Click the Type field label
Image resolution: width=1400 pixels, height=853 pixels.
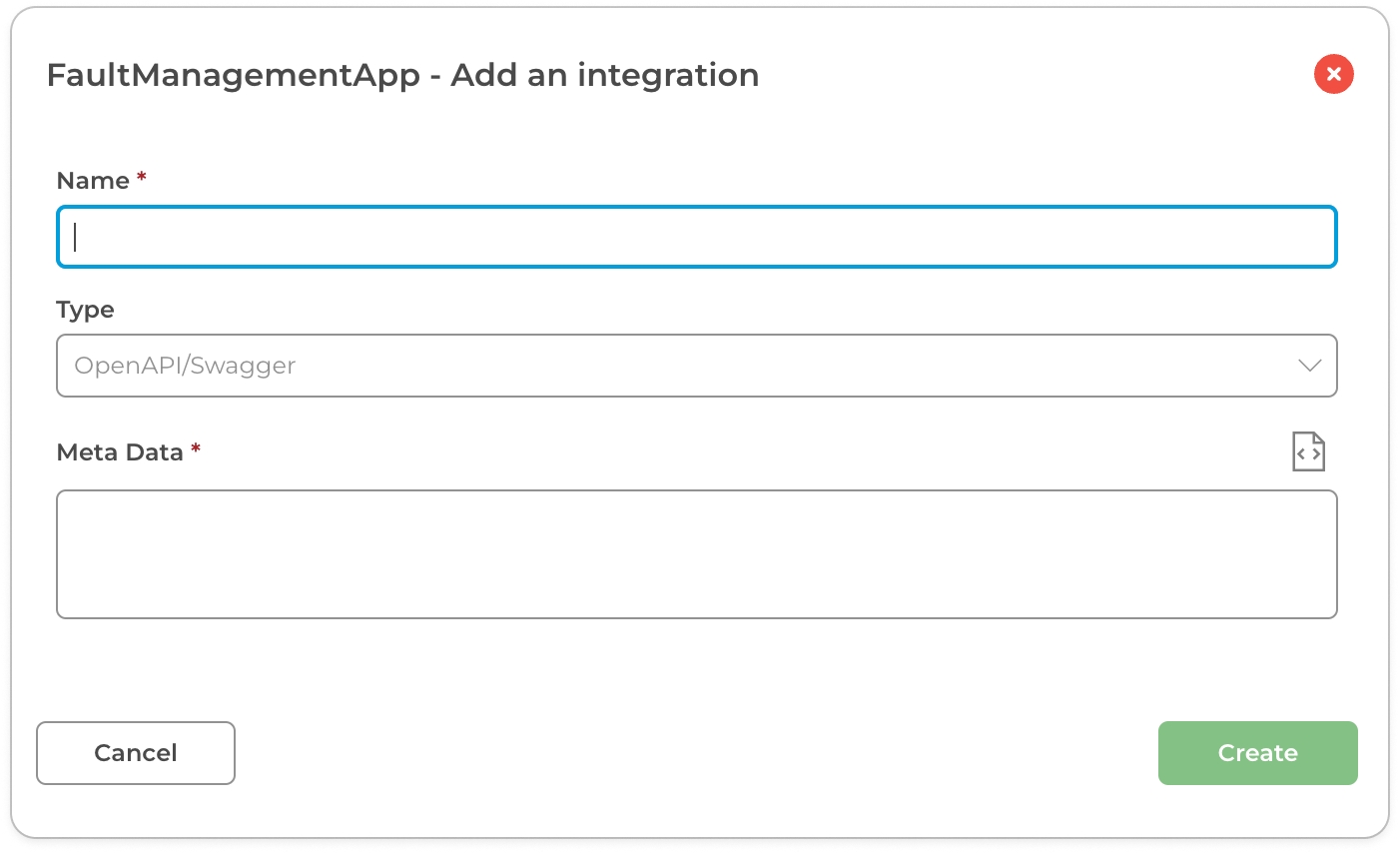[85, 310]
